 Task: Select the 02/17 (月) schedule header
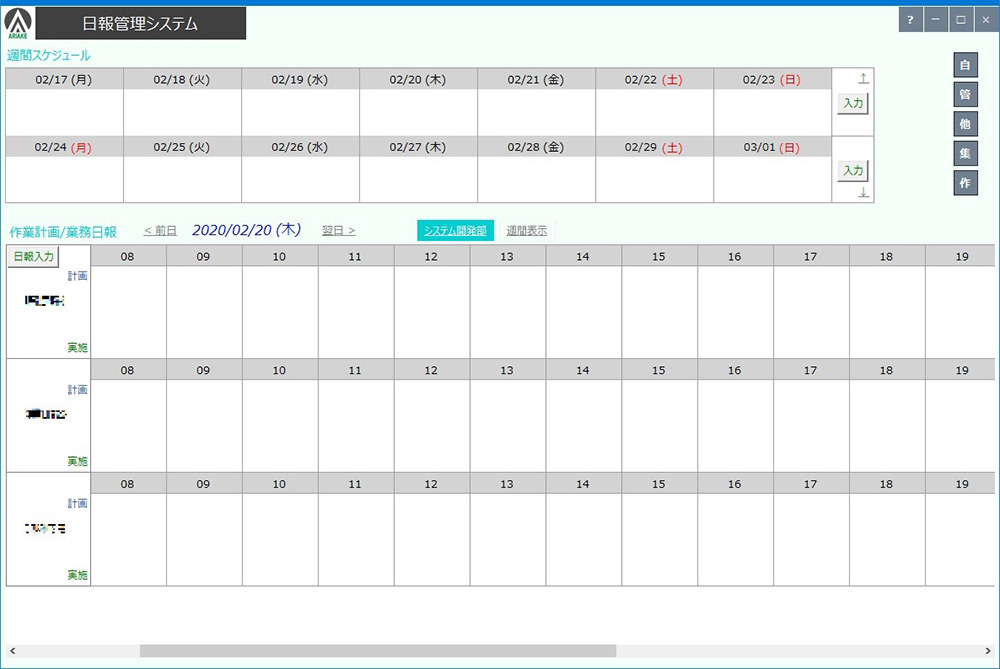point(64,80)
